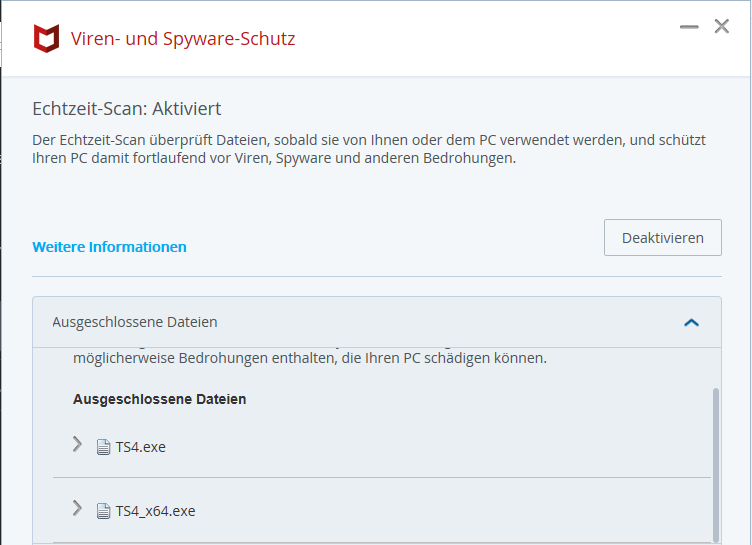
Task: Select the TS4_x64.exe file name
Action: (x=155, y=511)
